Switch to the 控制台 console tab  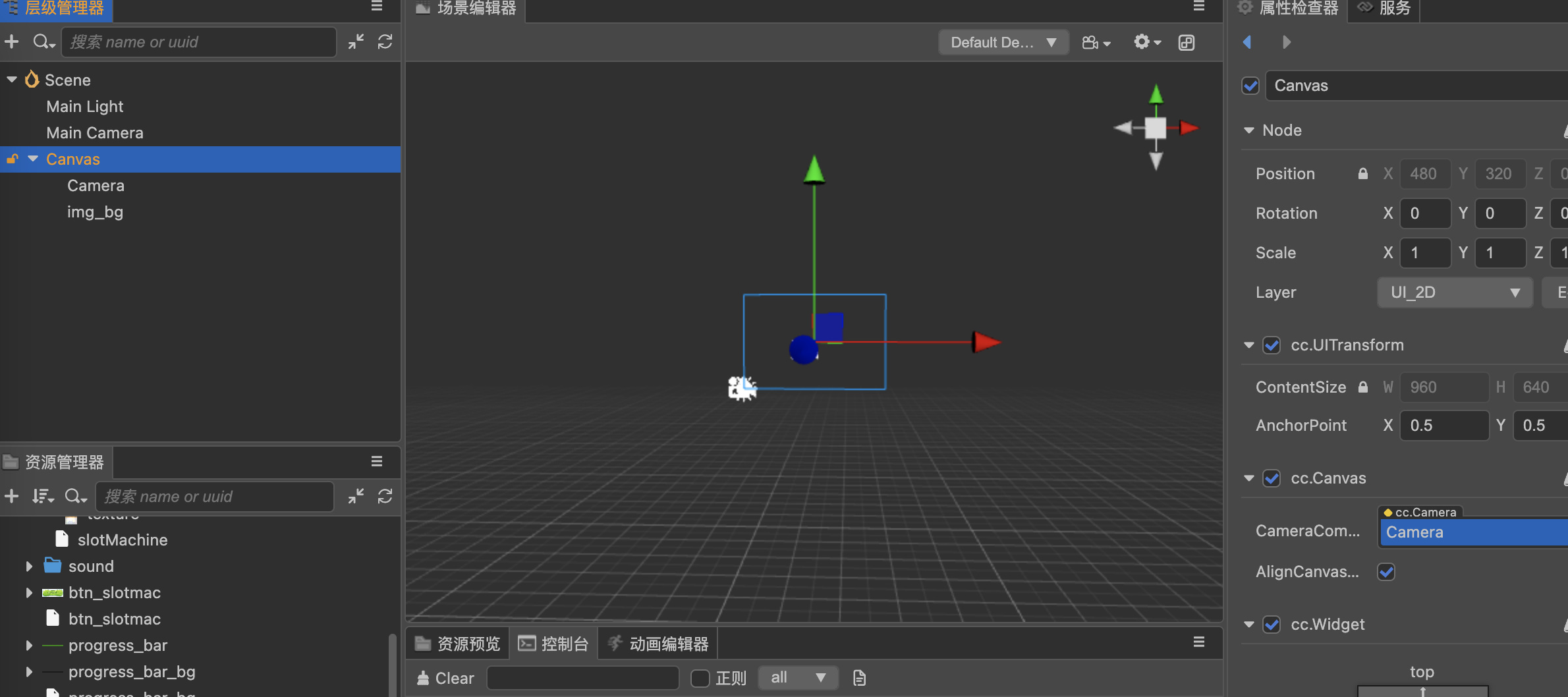pos(553,644)
